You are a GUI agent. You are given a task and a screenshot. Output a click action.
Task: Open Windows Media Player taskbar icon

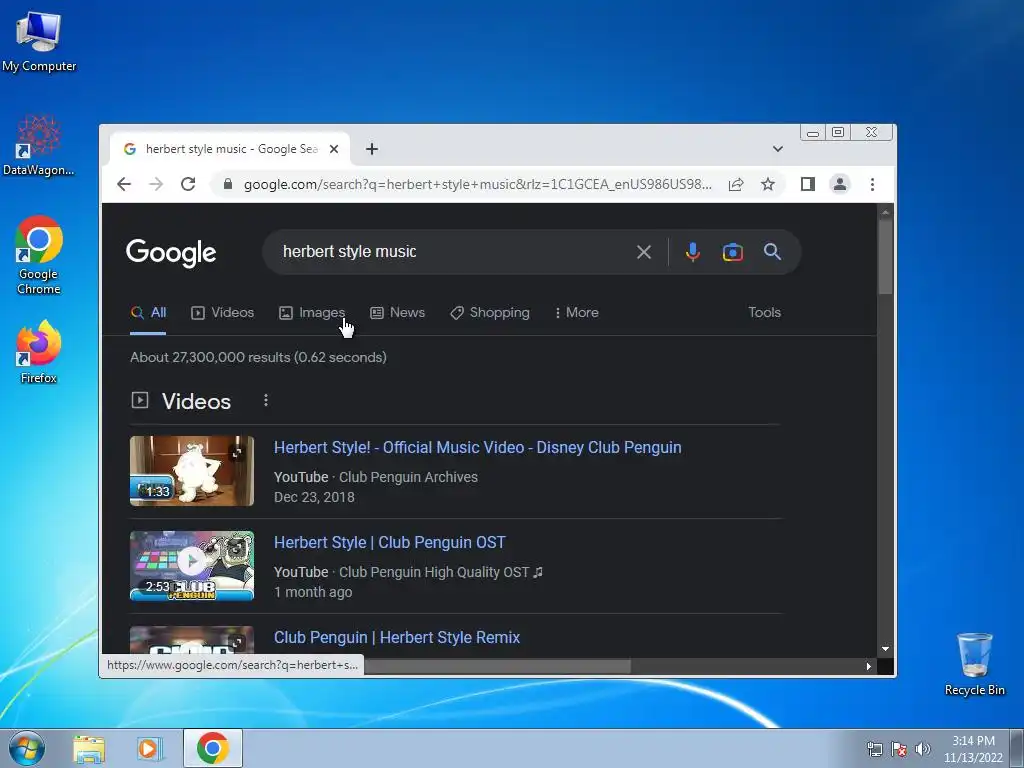149,749
